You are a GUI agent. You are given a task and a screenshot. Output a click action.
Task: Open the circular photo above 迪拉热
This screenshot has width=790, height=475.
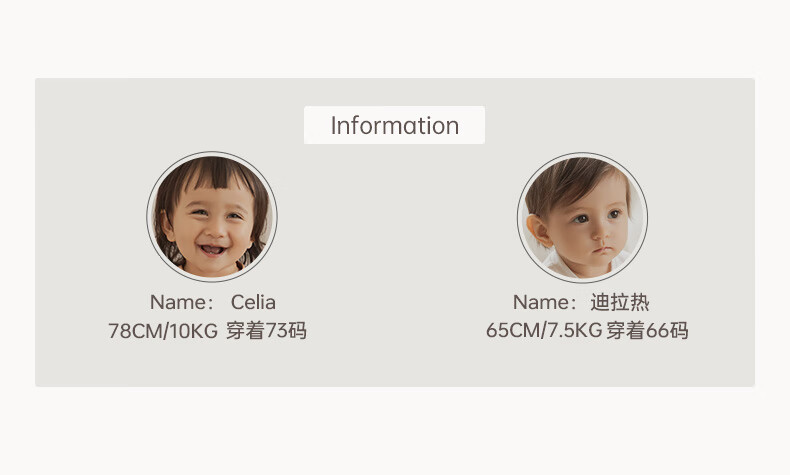click(582, 217)
